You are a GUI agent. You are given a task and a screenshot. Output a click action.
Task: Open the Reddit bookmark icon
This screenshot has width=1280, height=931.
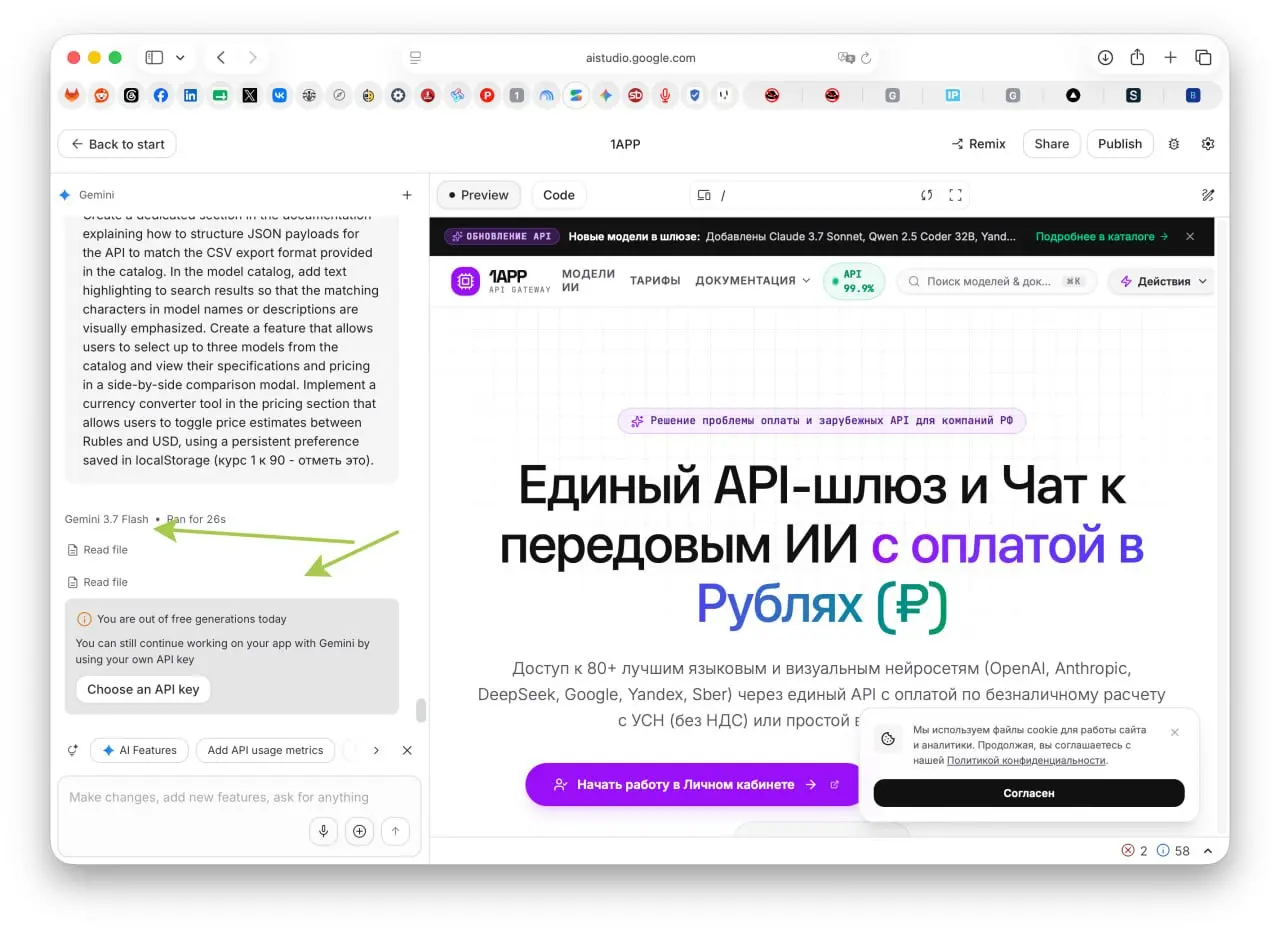101,96
